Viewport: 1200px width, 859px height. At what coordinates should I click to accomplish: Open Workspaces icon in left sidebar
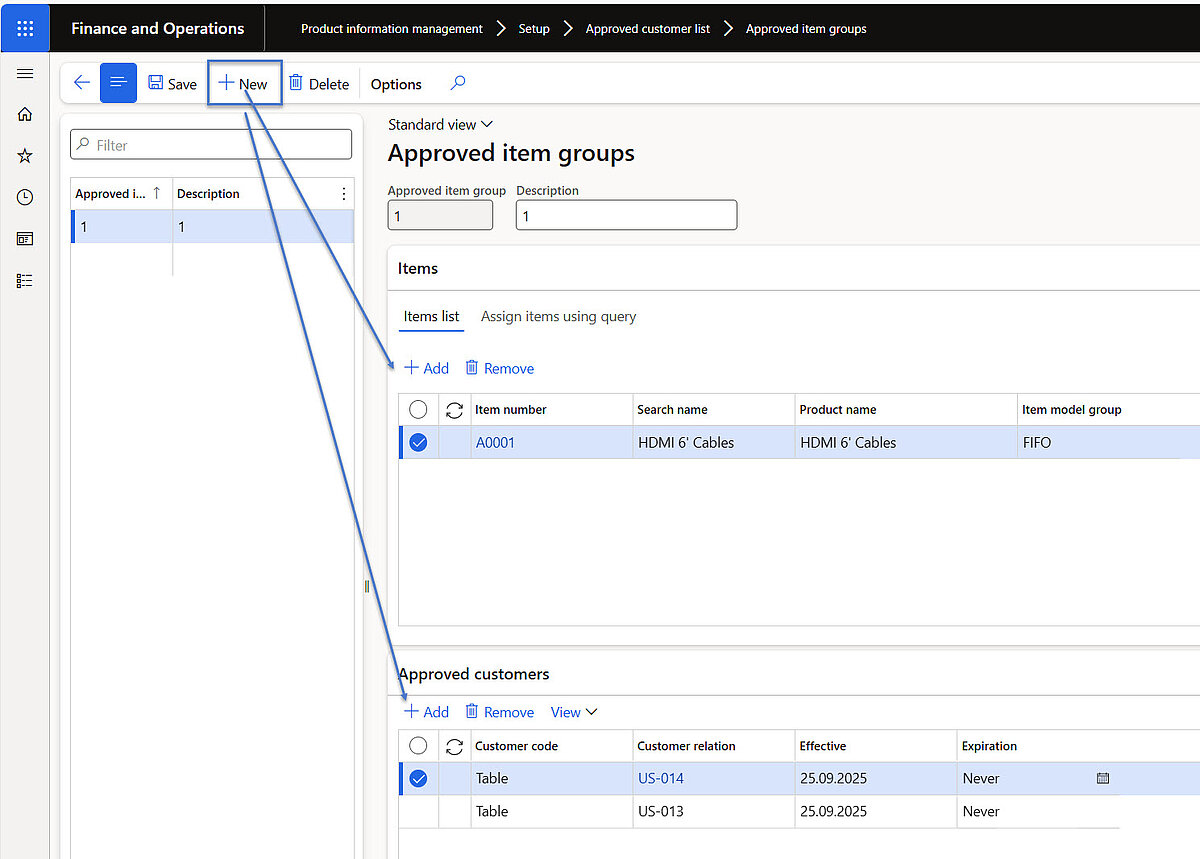click(25, 239)
